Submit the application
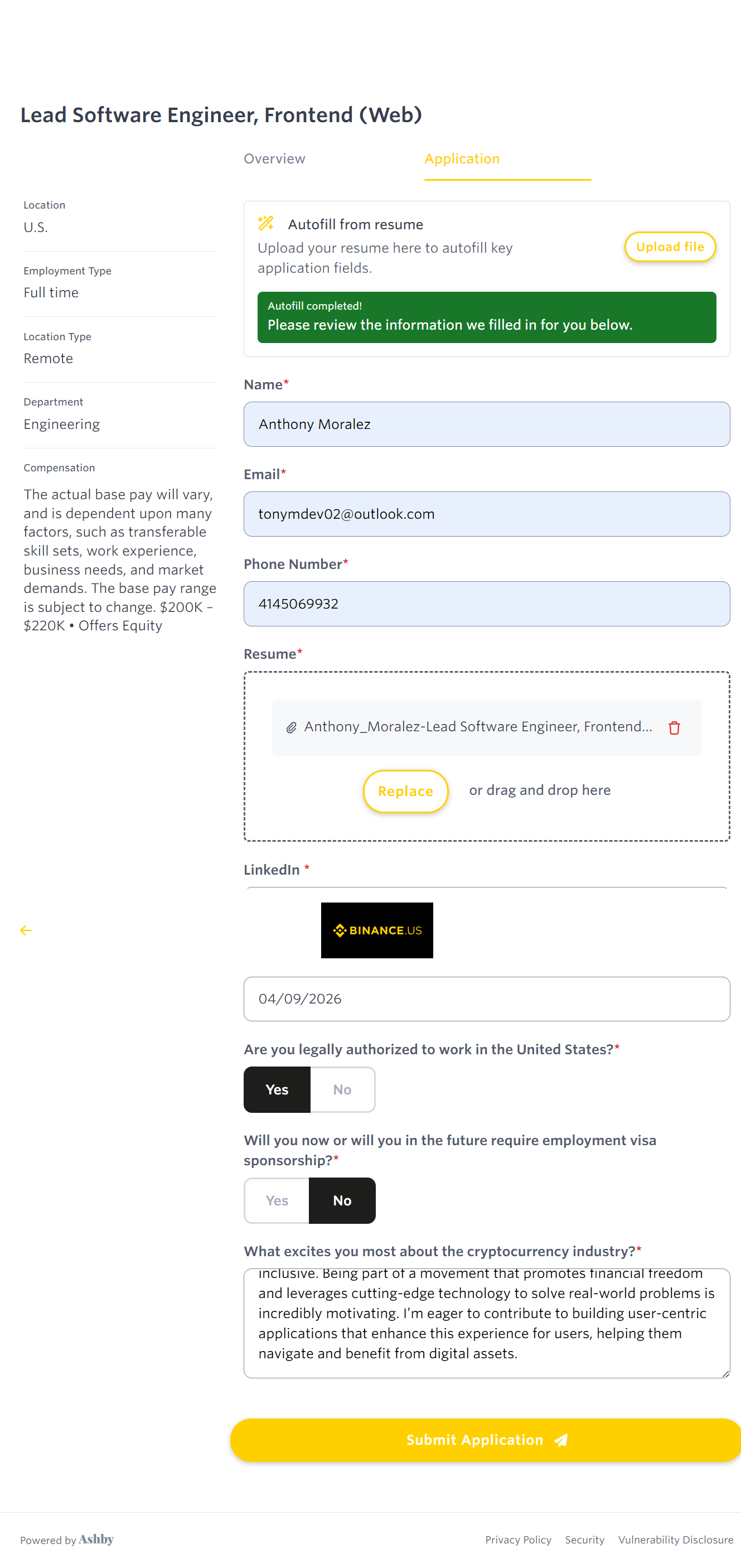This screenshot has width=741, height=1568. (x=485, y=1440)
